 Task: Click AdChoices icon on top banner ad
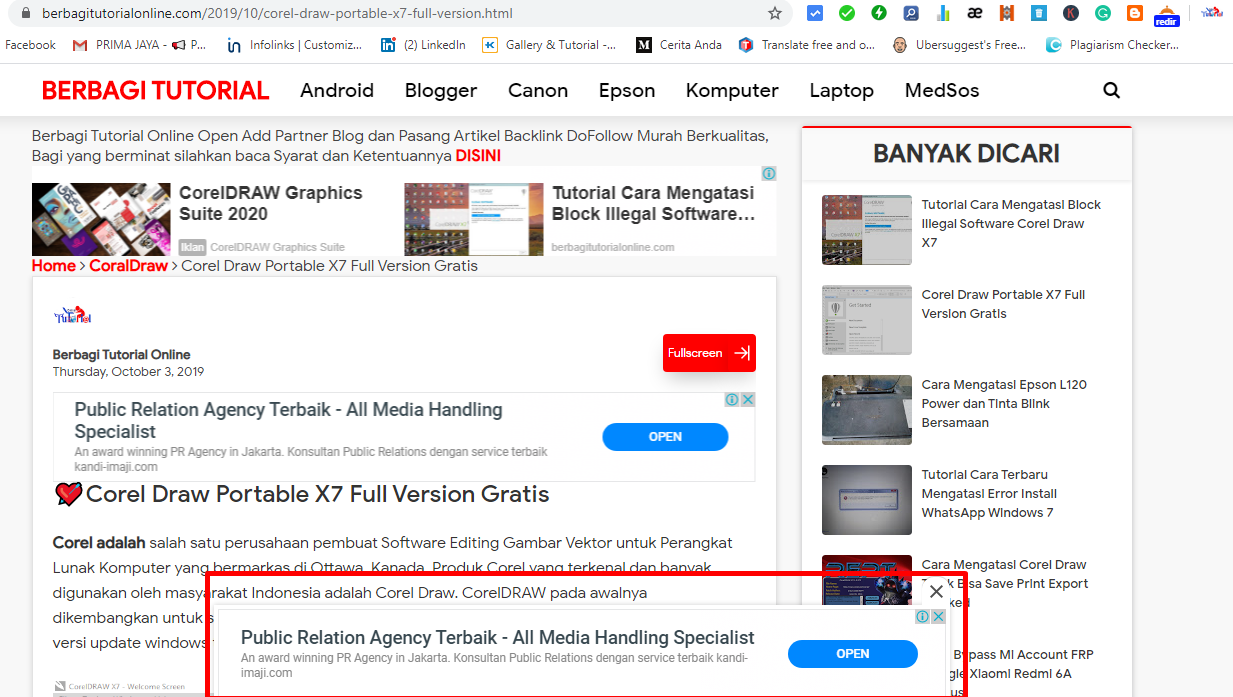pos(769,174)
